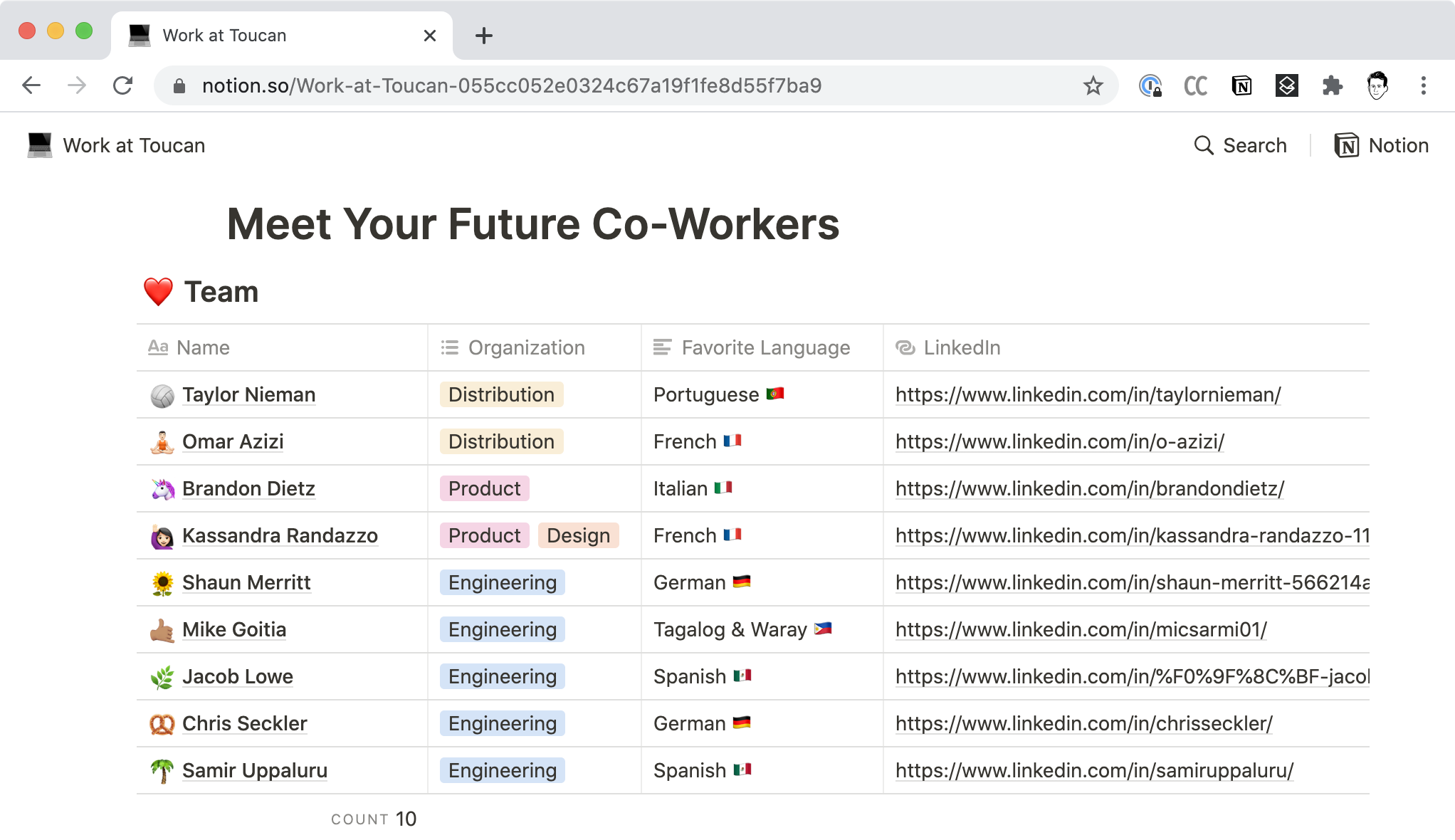Click the Product tag for Brandon Dietz
Screen dimensions: 1455x840
[x=484, y=488]
